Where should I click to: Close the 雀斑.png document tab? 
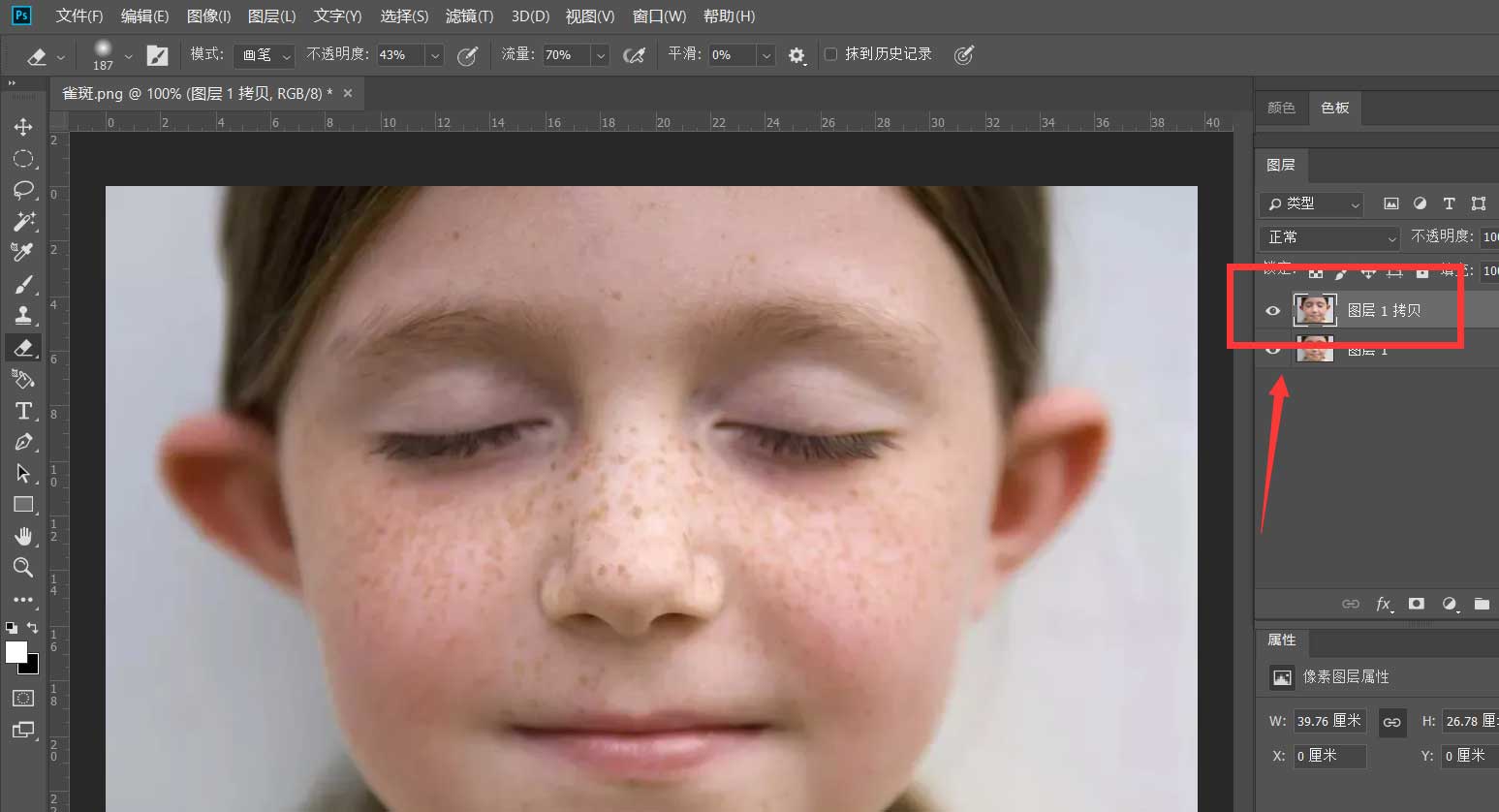[x=348, y=93]
